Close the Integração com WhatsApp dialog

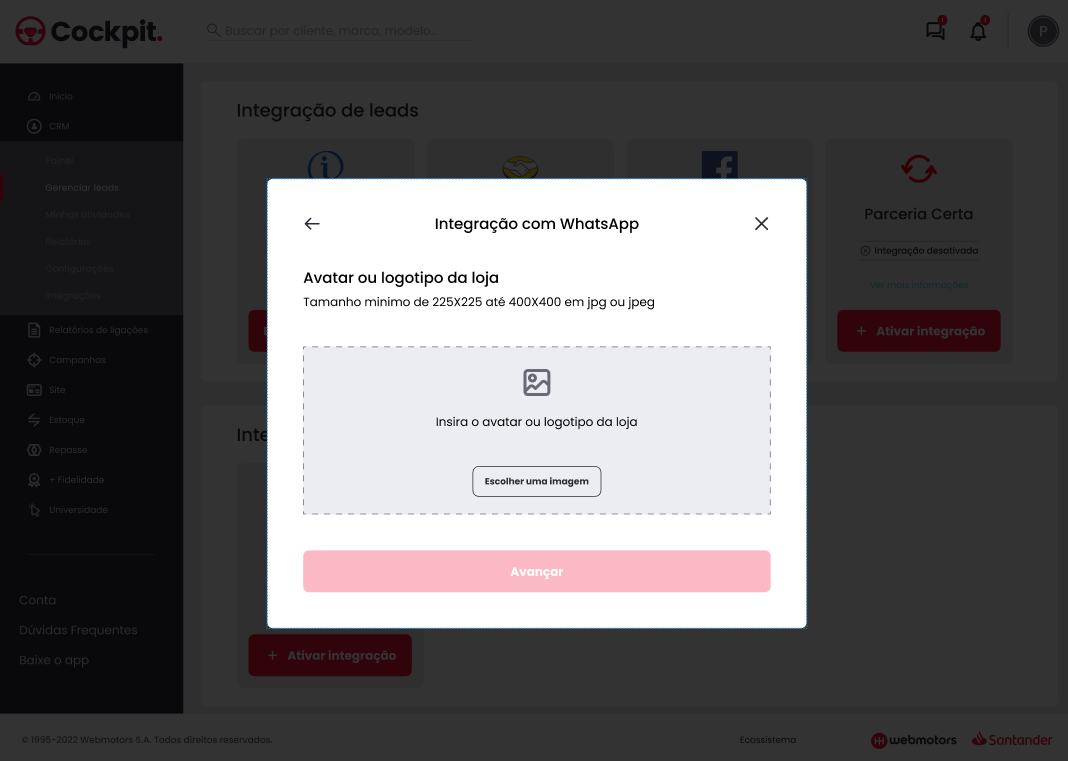761,223
